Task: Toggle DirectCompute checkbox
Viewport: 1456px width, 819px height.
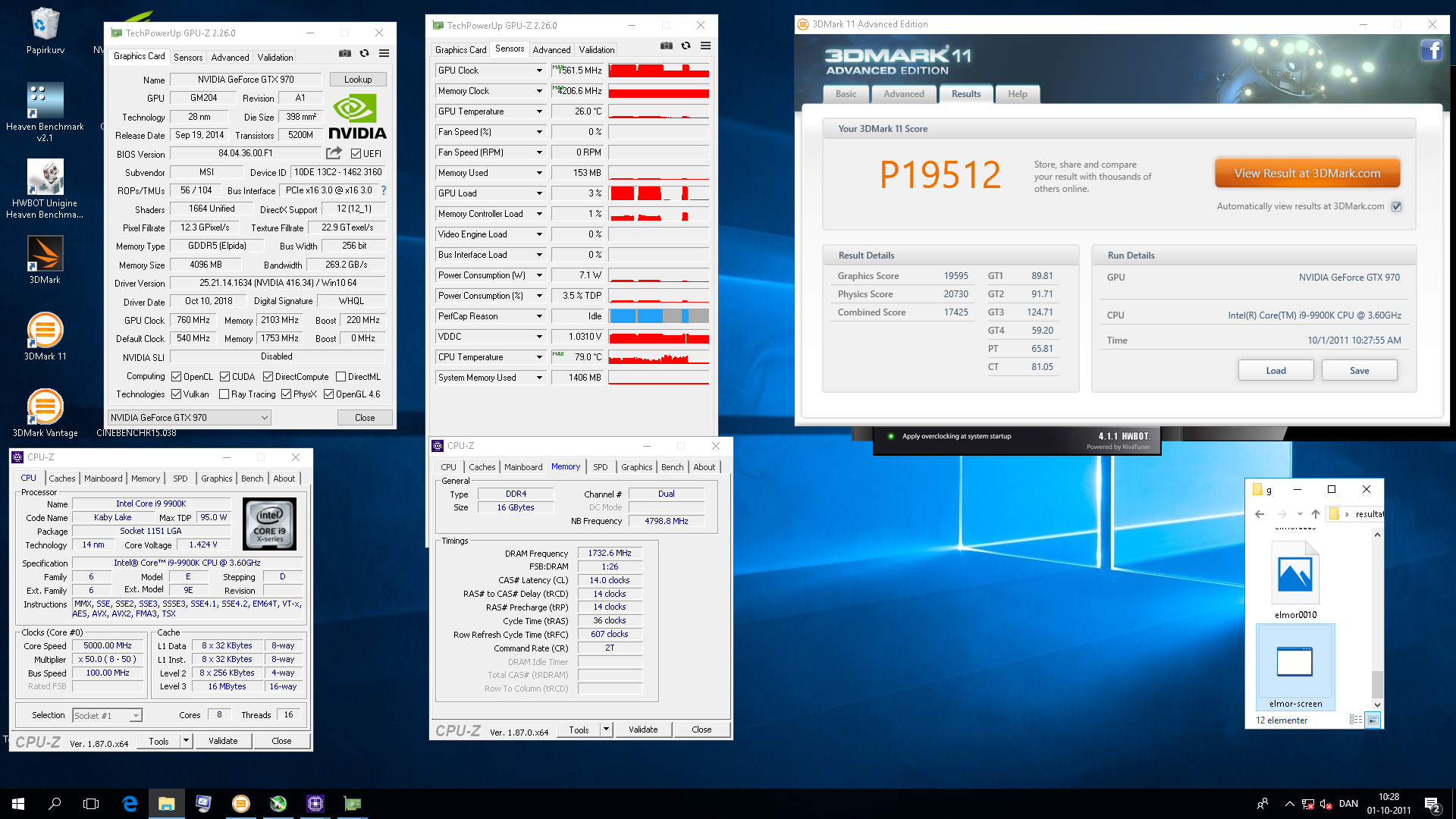Action: coord(268,376)
